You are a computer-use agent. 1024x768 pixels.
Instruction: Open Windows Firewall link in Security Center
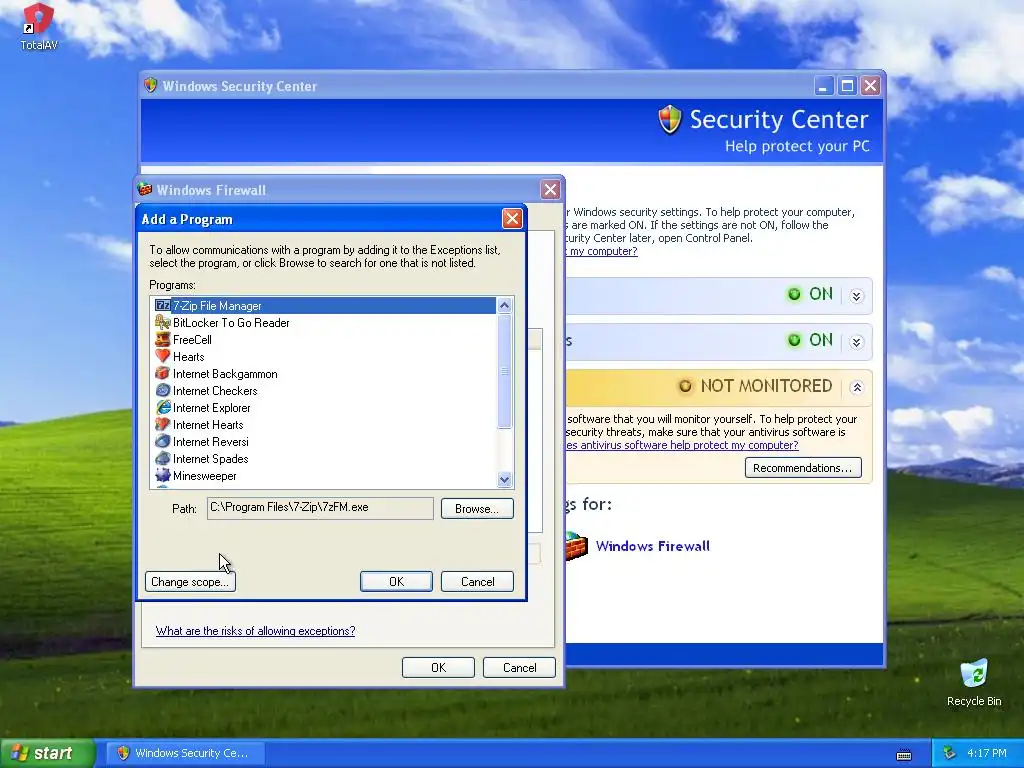point(652,546)
